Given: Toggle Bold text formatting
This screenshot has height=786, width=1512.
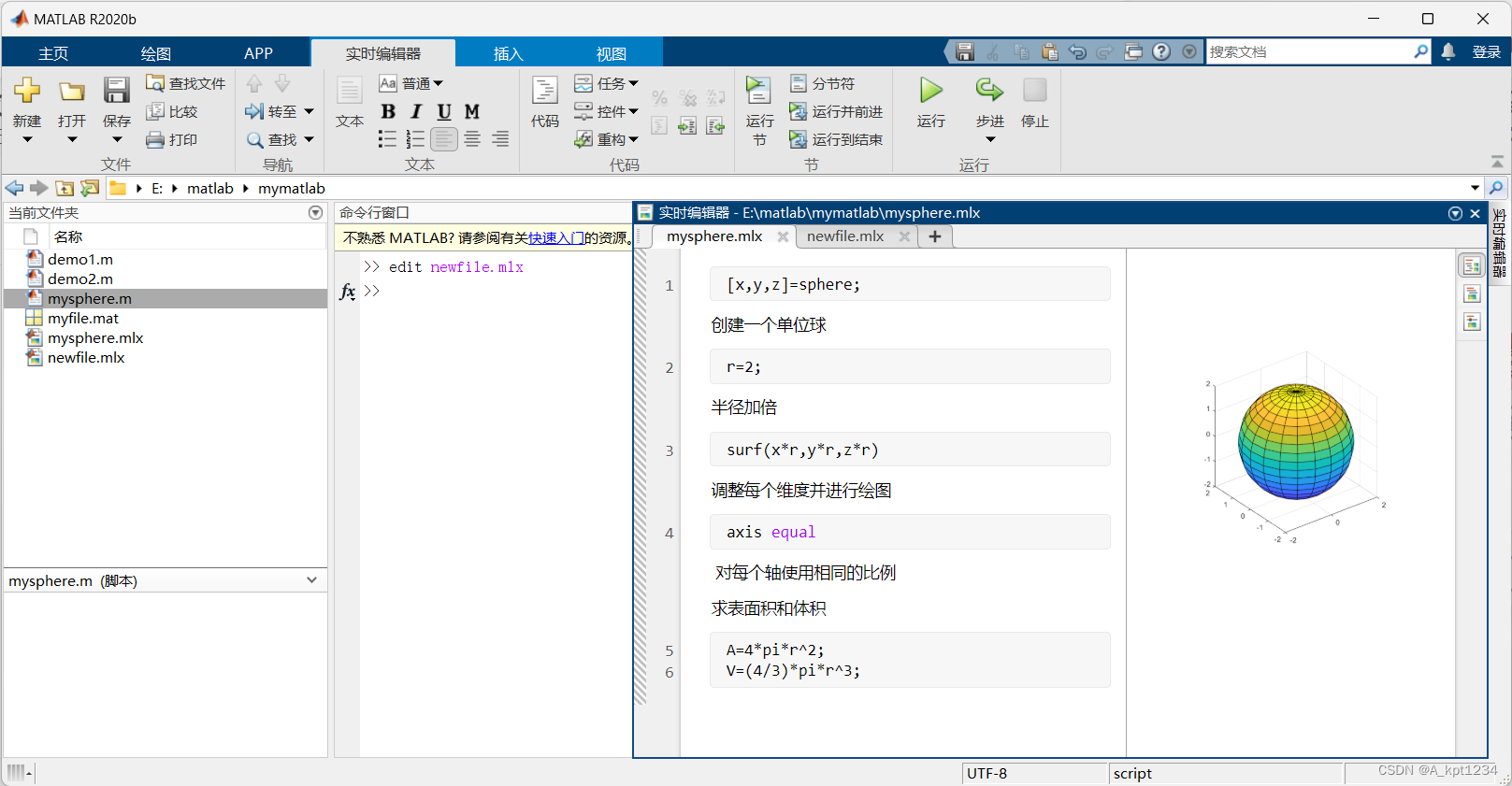Looking at the screenshot, I should click(388, 111).
